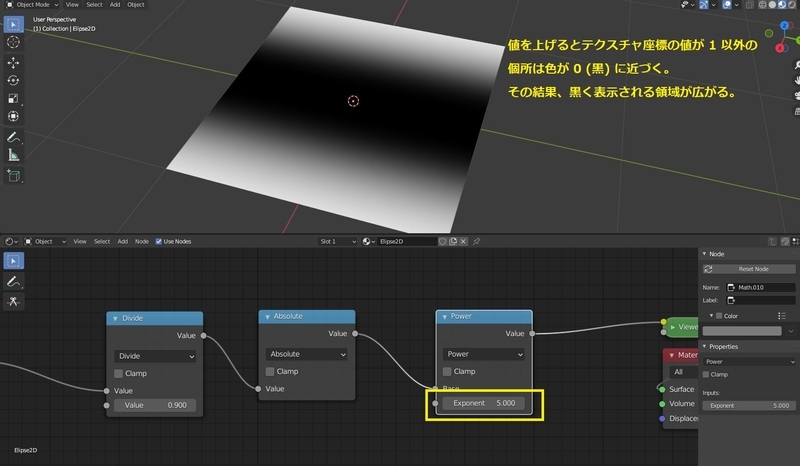This screenshot has width=800, height=466.
Task: Click the Name field Math.010
Action: (761, 287)
